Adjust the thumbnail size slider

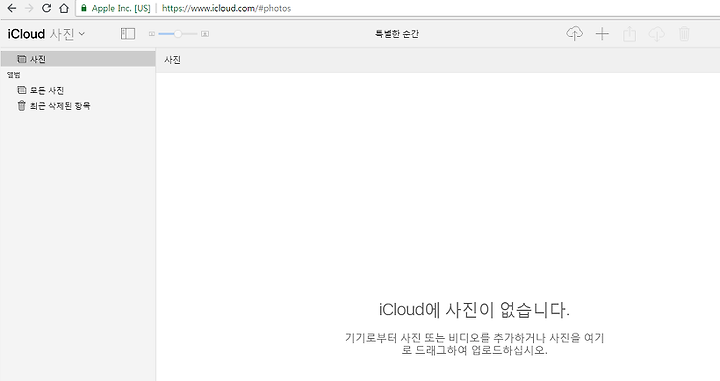(178, 34)
